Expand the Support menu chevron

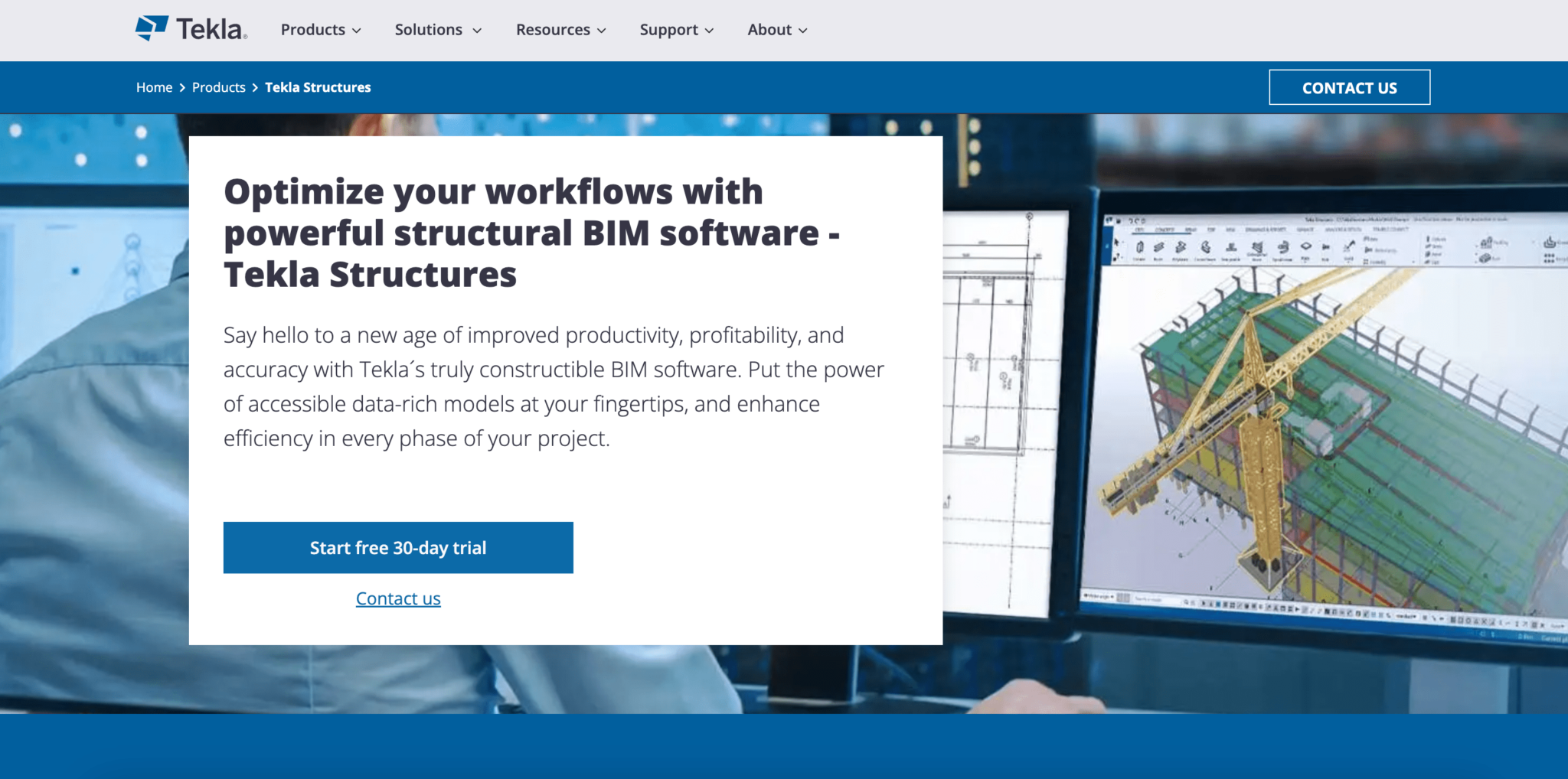click(708, 31)
